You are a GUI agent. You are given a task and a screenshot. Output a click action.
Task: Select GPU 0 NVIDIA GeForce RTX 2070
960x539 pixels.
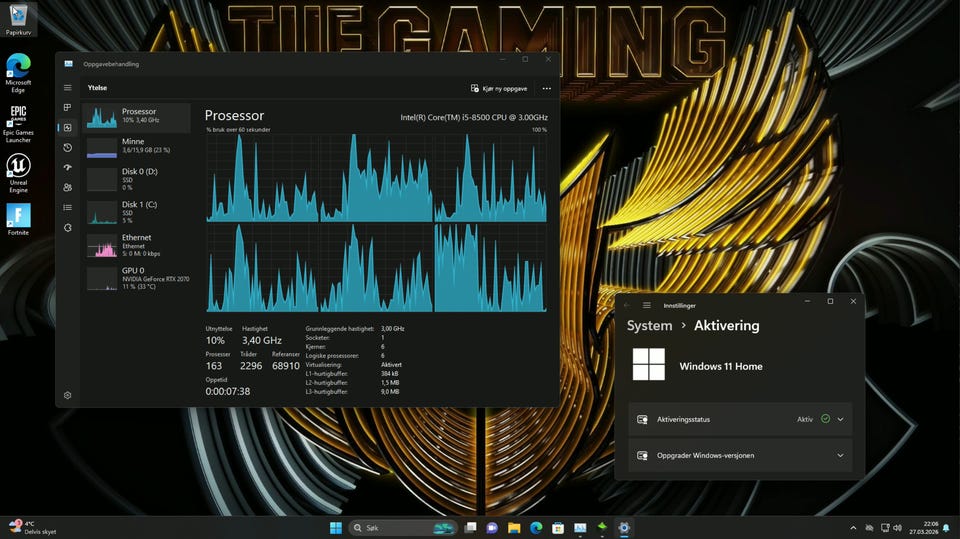138,278
